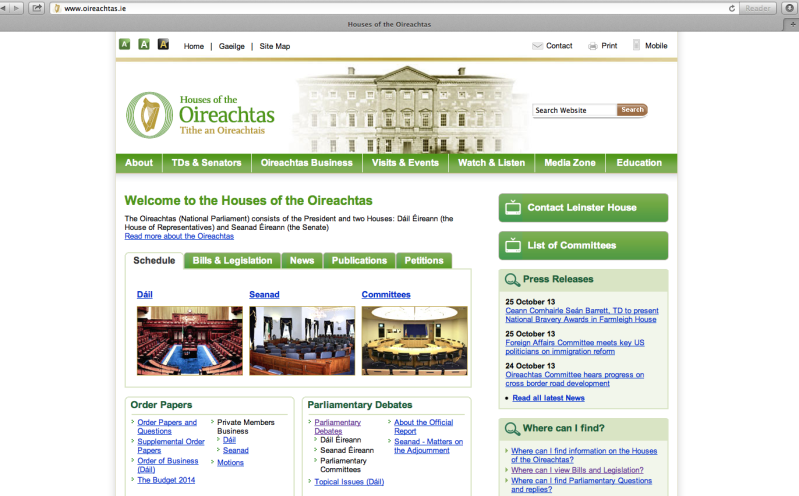Click the browser address bar URL
The width and height of the screenshot is (799, 496).
95,9
